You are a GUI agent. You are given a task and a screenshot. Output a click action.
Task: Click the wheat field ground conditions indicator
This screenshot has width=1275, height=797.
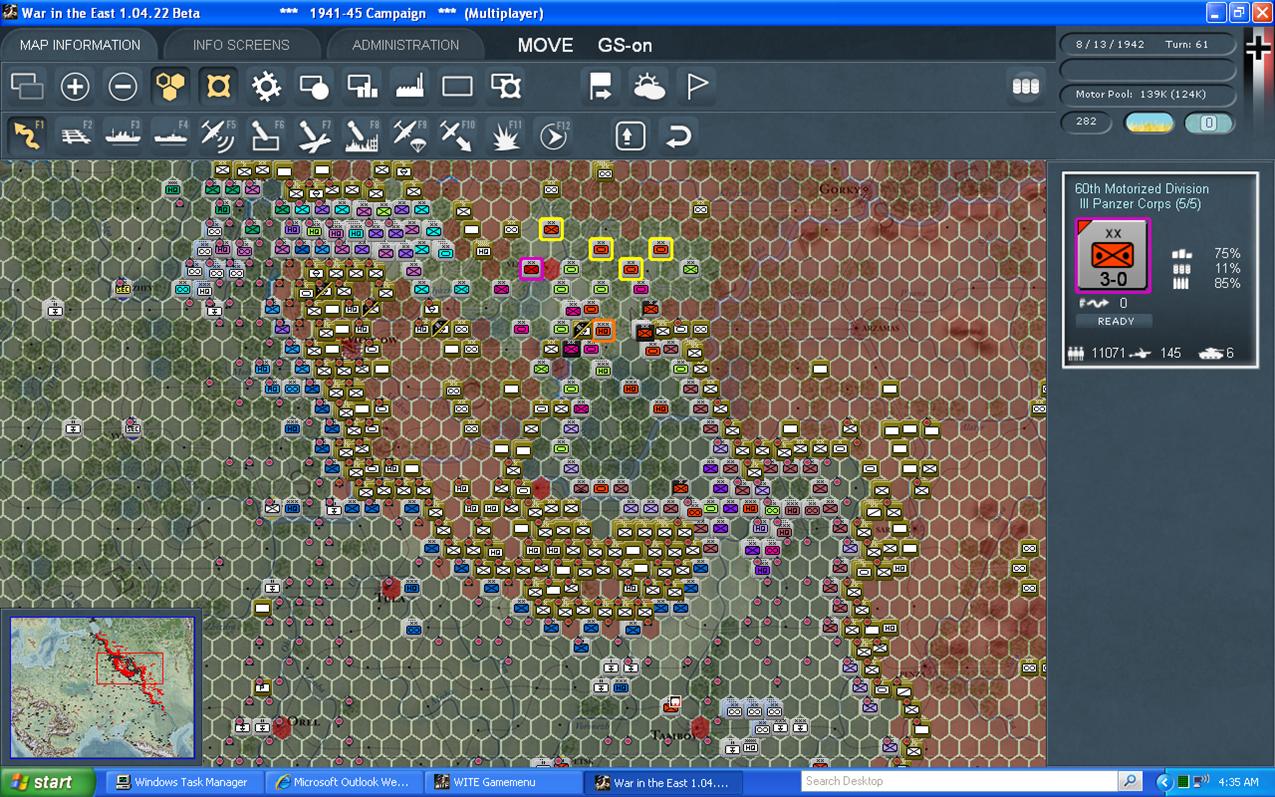pyautogui.click(x=1149, y=123)
